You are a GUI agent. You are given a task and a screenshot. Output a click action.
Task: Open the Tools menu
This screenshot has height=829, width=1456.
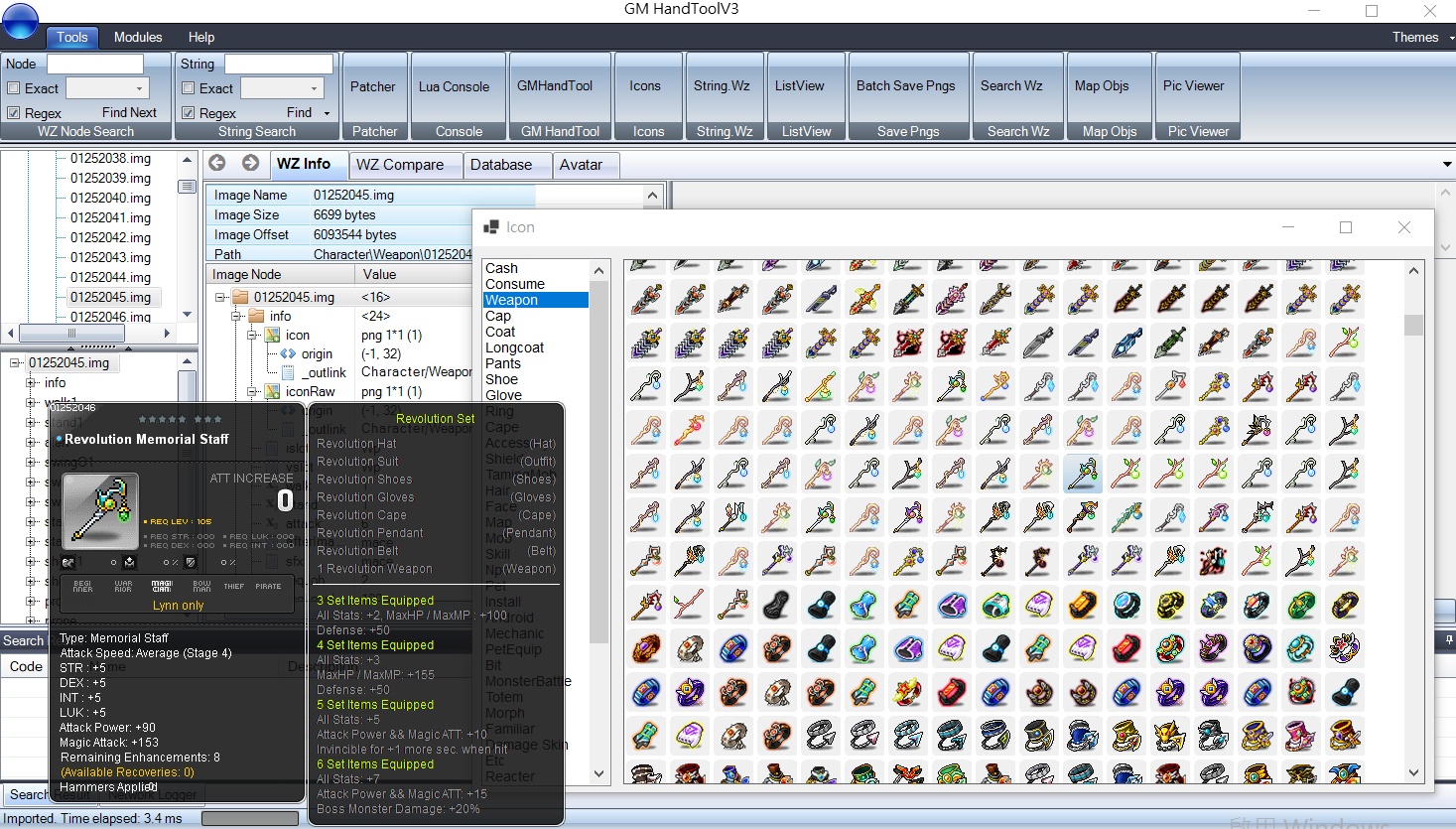71,38
